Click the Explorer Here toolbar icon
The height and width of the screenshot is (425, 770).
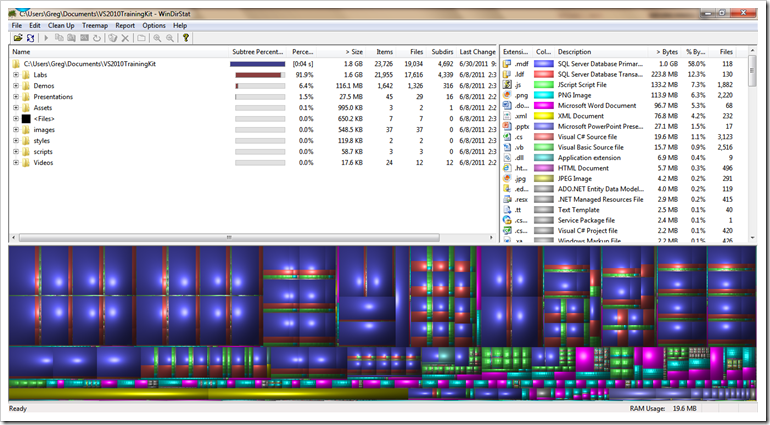click(71, 38)
